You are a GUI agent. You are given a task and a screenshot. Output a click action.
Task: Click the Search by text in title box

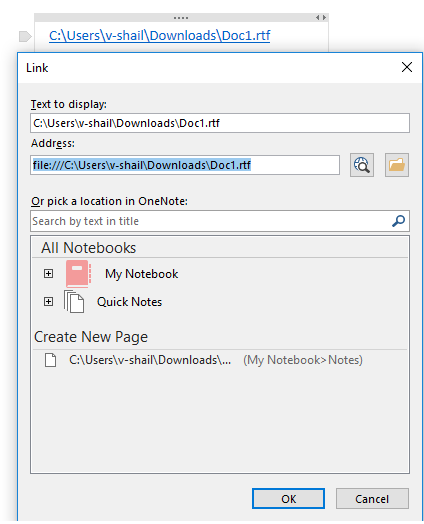[220, 221]
